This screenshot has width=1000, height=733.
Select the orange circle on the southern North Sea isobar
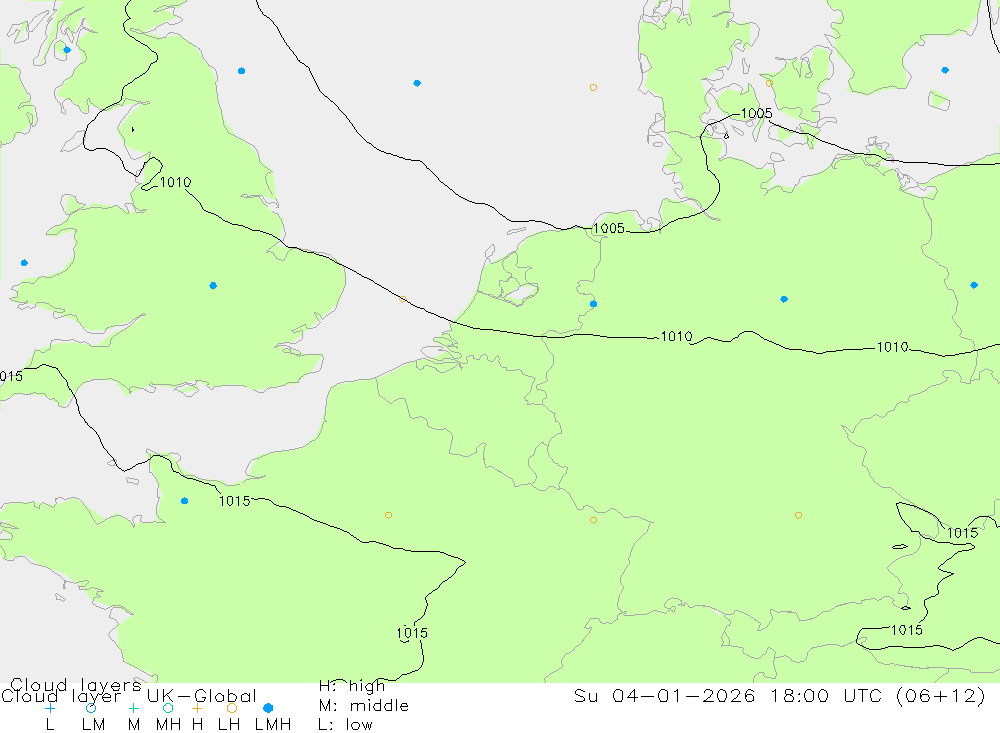[x=402, y=299]
